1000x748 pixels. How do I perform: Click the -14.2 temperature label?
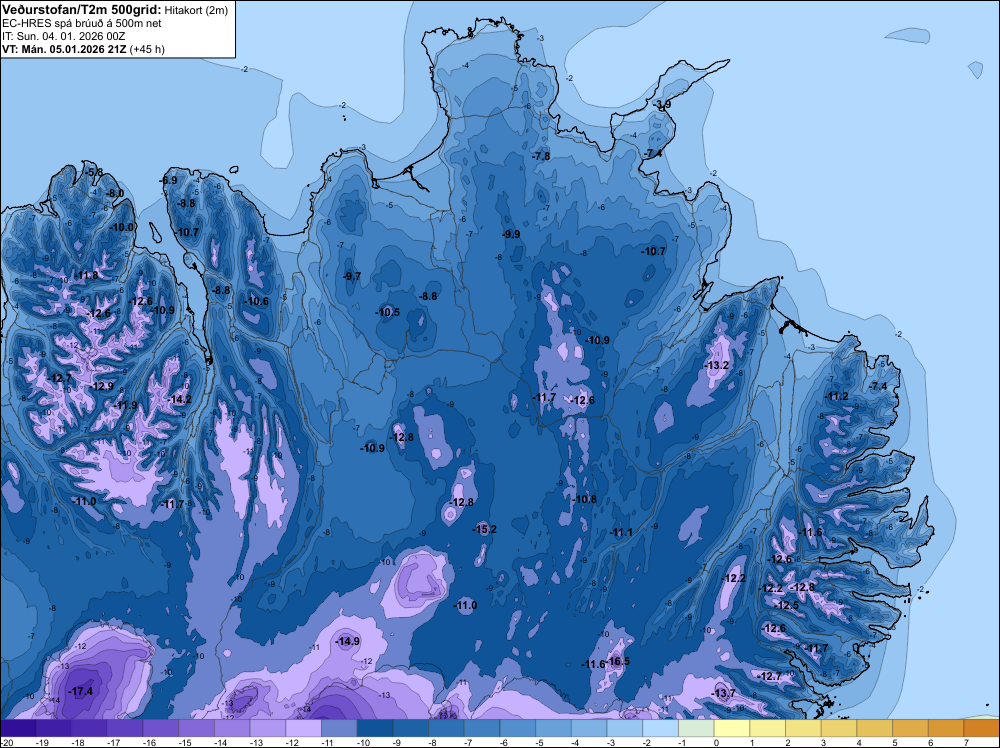(x=179, y=399)
